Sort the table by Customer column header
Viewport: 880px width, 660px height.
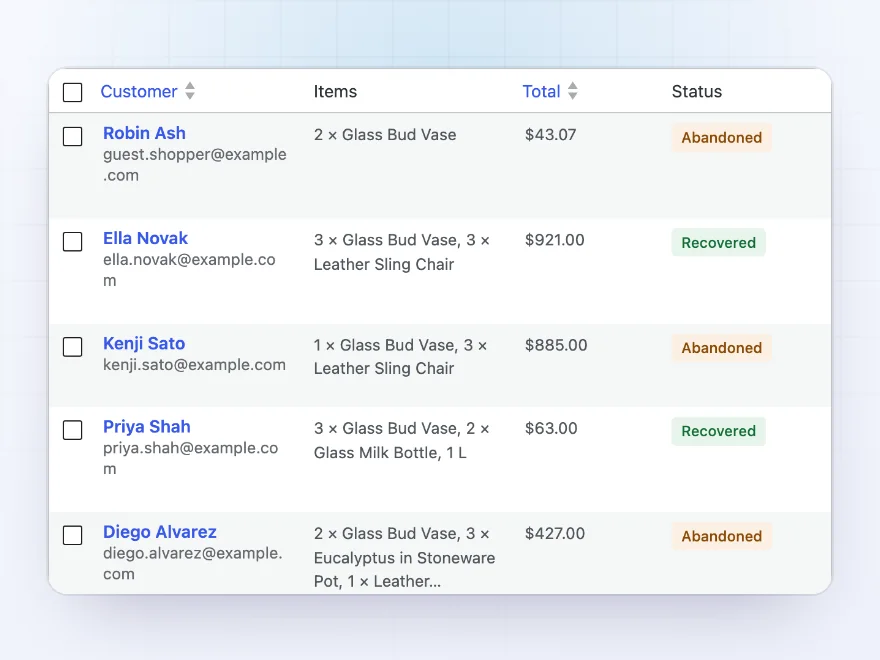point(139,91)
